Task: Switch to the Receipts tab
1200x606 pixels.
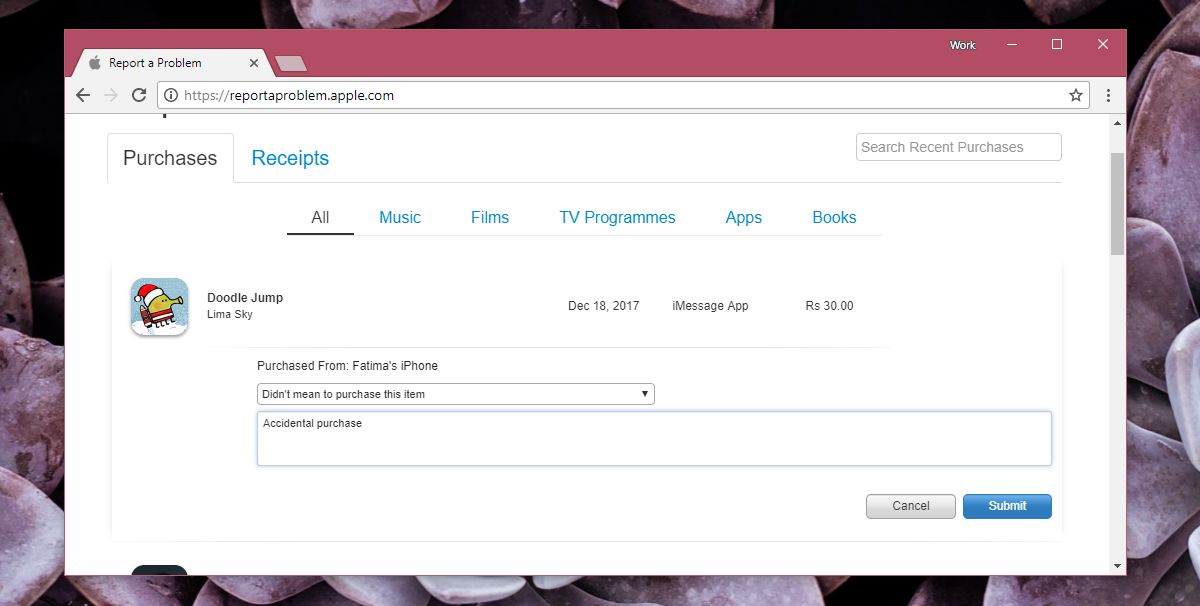Action: 290,158
